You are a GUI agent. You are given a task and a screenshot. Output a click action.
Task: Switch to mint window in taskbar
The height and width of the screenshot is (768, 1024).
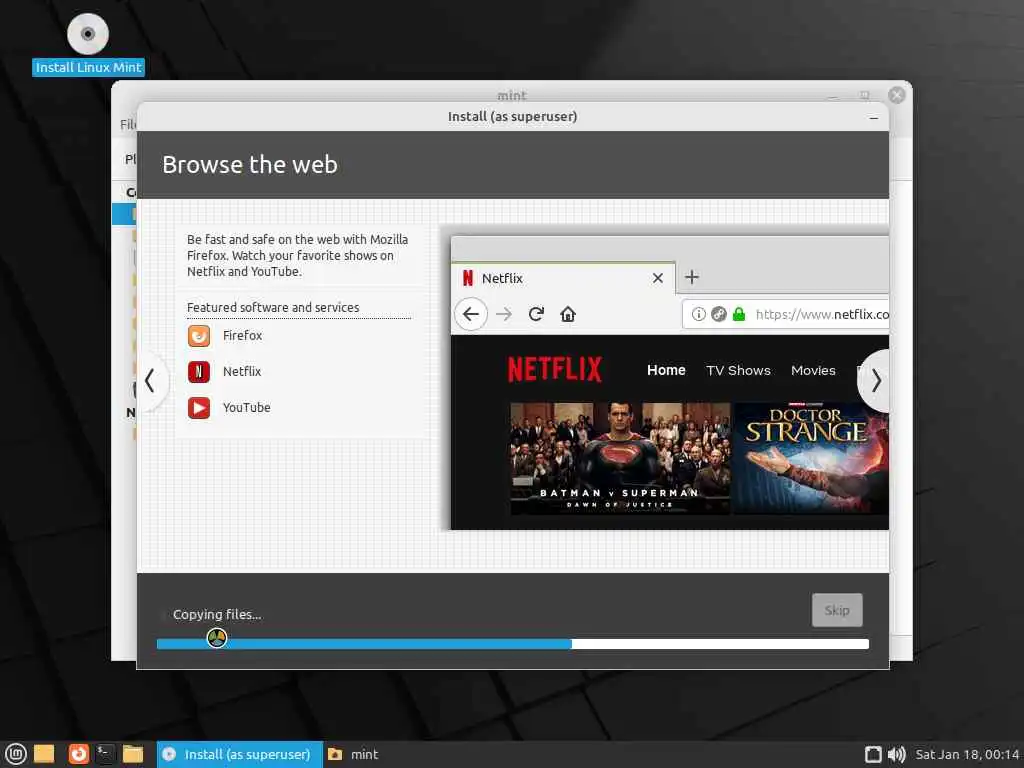(x=353, y=754)
